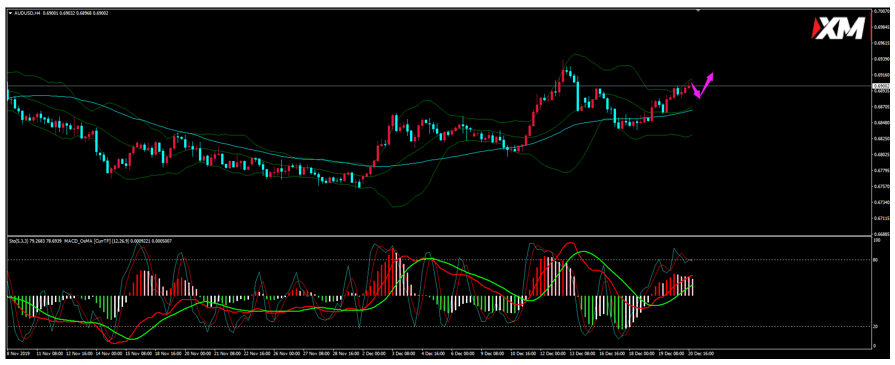Click the 6 Dec 00:00 time label
This screenshot has width=895, height=365.
click(463, 354)
